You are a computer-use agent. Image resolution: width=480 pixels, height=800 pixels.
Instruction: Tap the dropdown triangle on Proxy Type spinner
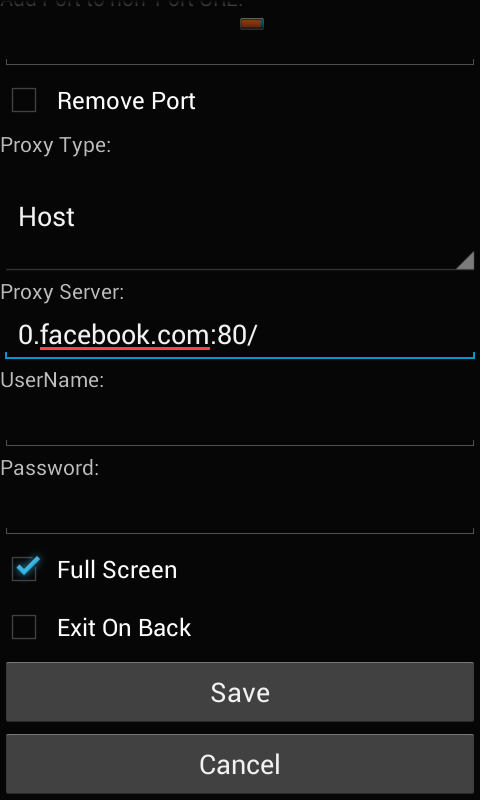(465, 260)
